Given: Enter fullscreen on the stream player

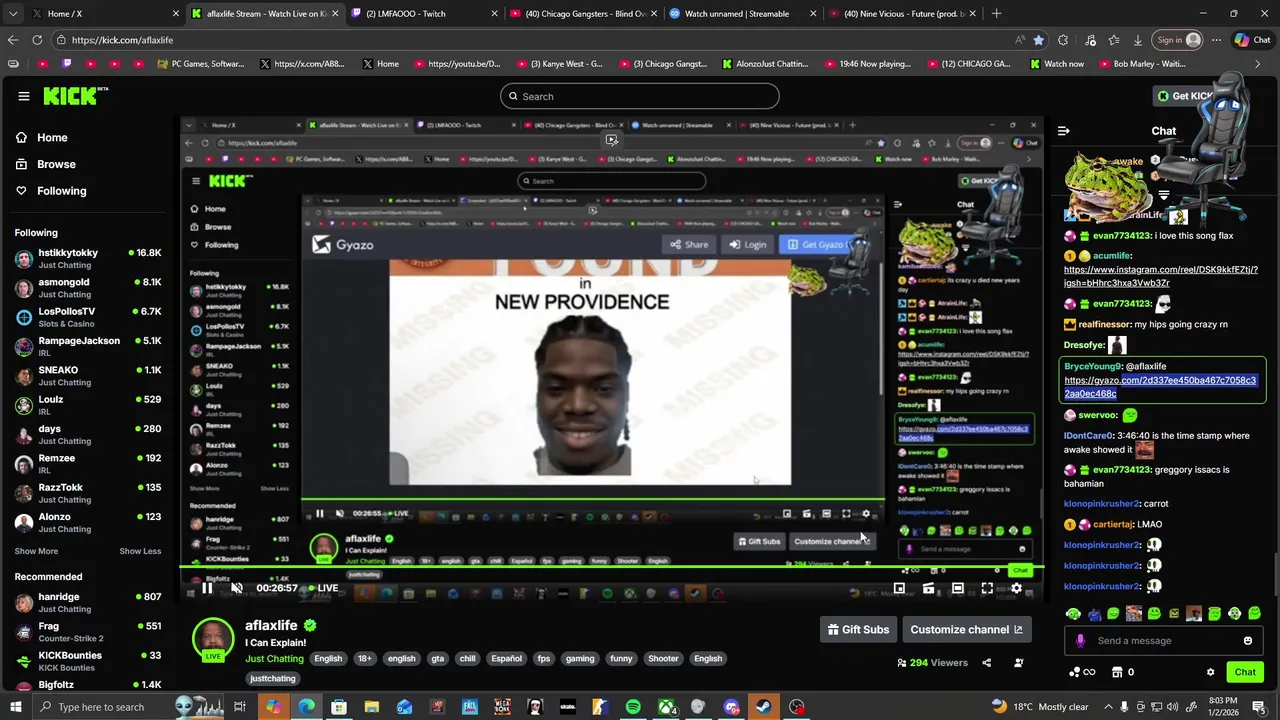Looking at the screenshot, I should coord(987,588).
